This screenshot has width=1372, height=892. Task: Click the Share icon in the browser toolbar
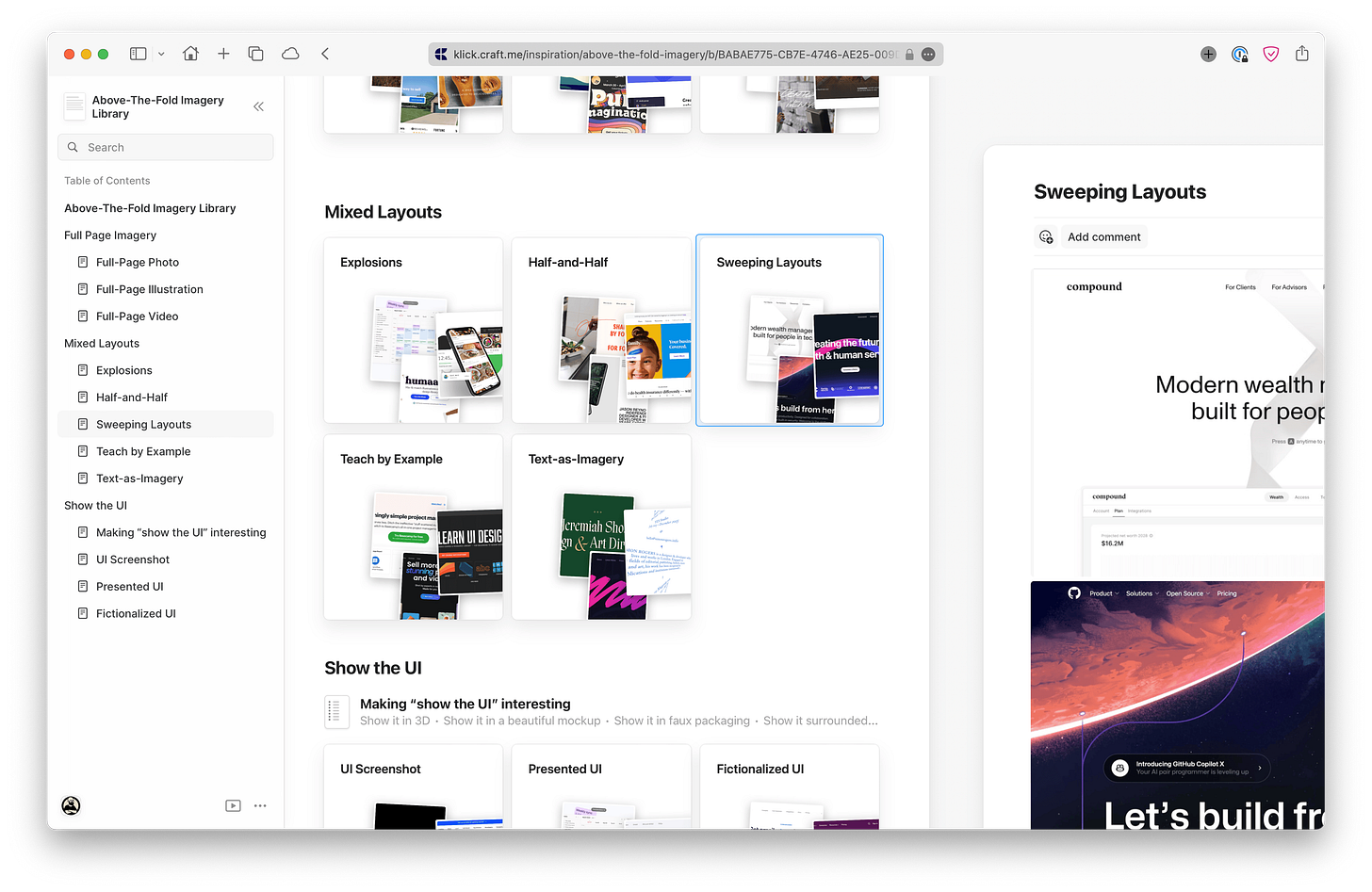coord(1302,54)
